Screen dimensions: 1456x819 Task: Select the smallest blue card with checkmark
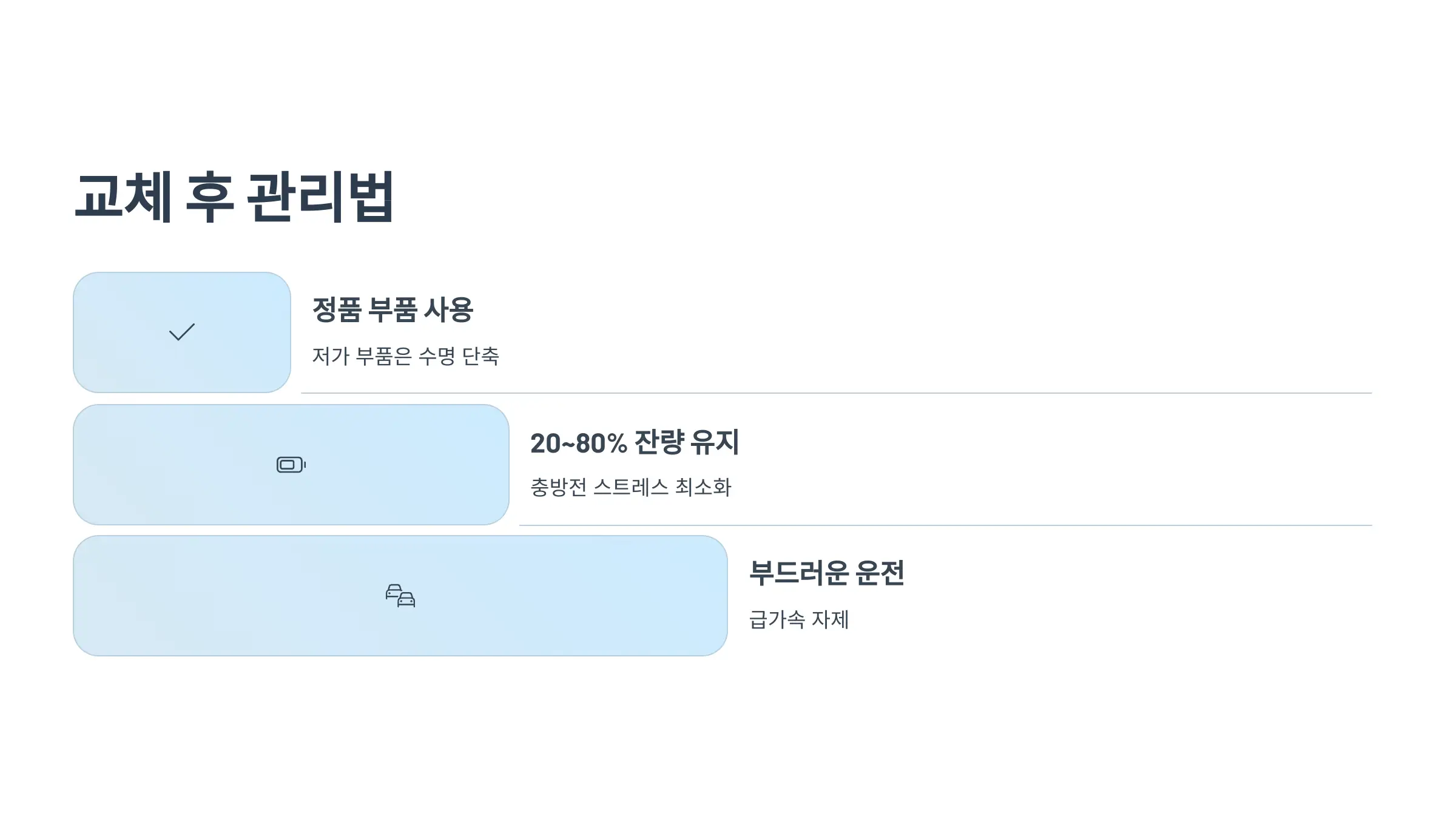click(x=182, y=332)
